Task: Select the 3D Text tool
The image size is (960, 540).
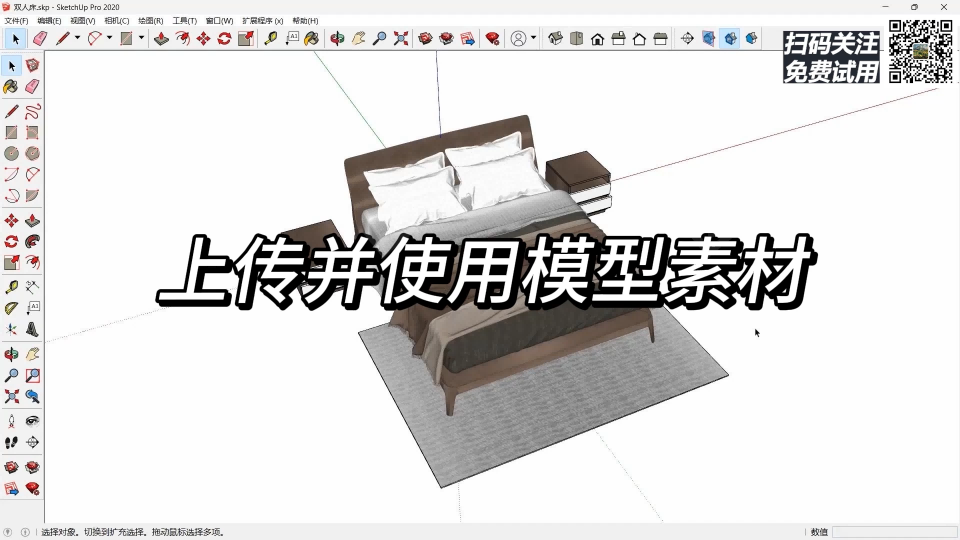Action: coord(32,329)
